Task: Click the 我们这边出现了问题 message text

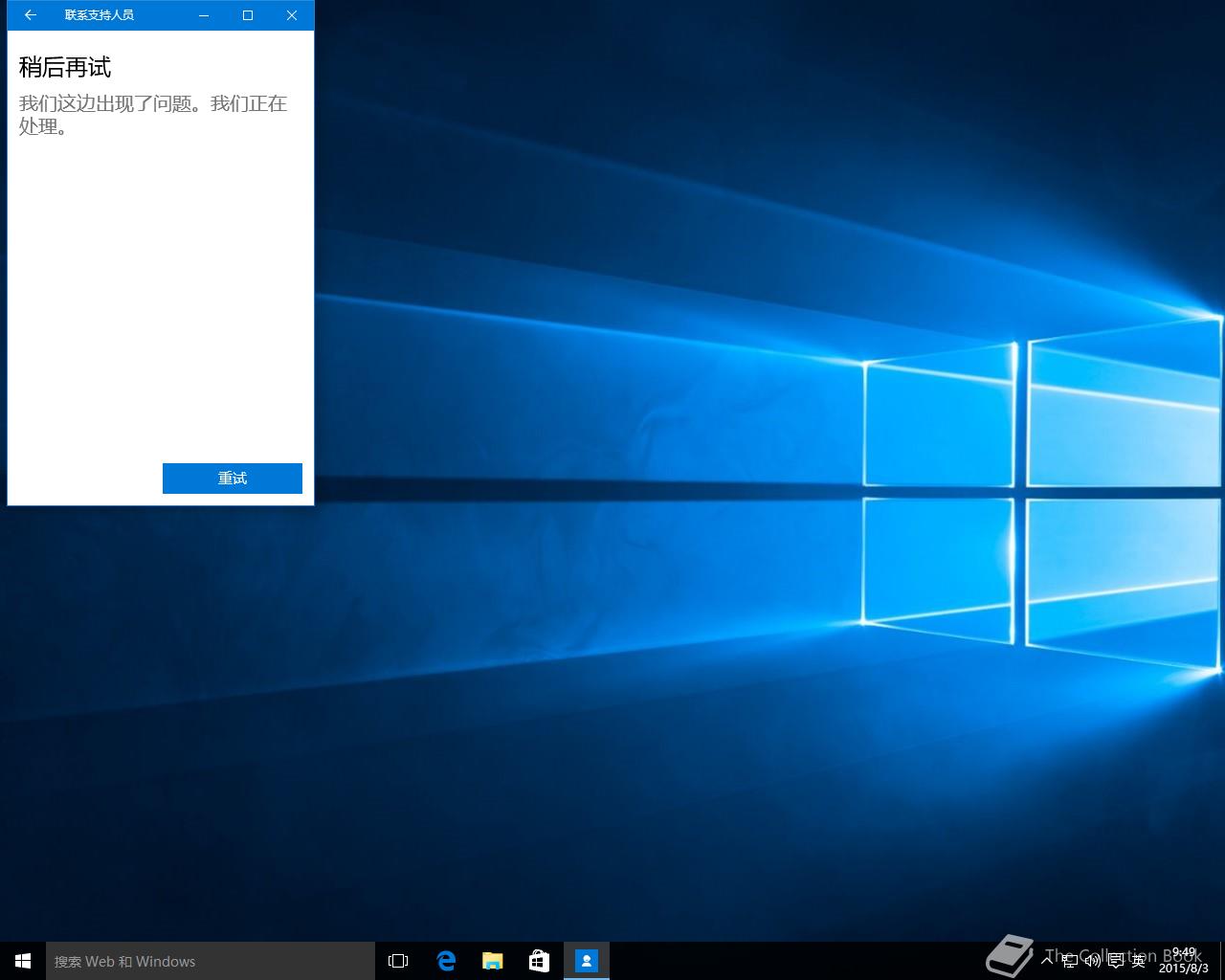Action: coord(153,115)
